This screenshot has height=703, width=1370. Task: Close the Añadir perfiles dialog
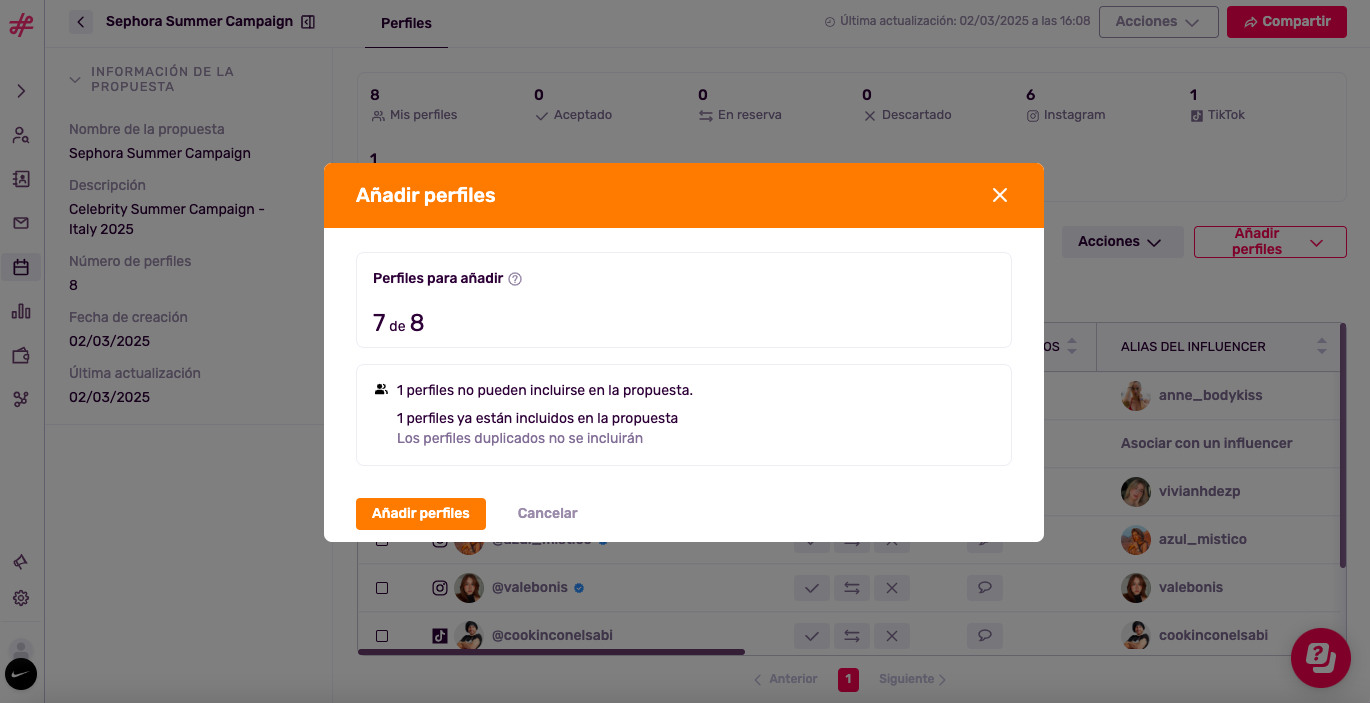tap(1000, 195)
